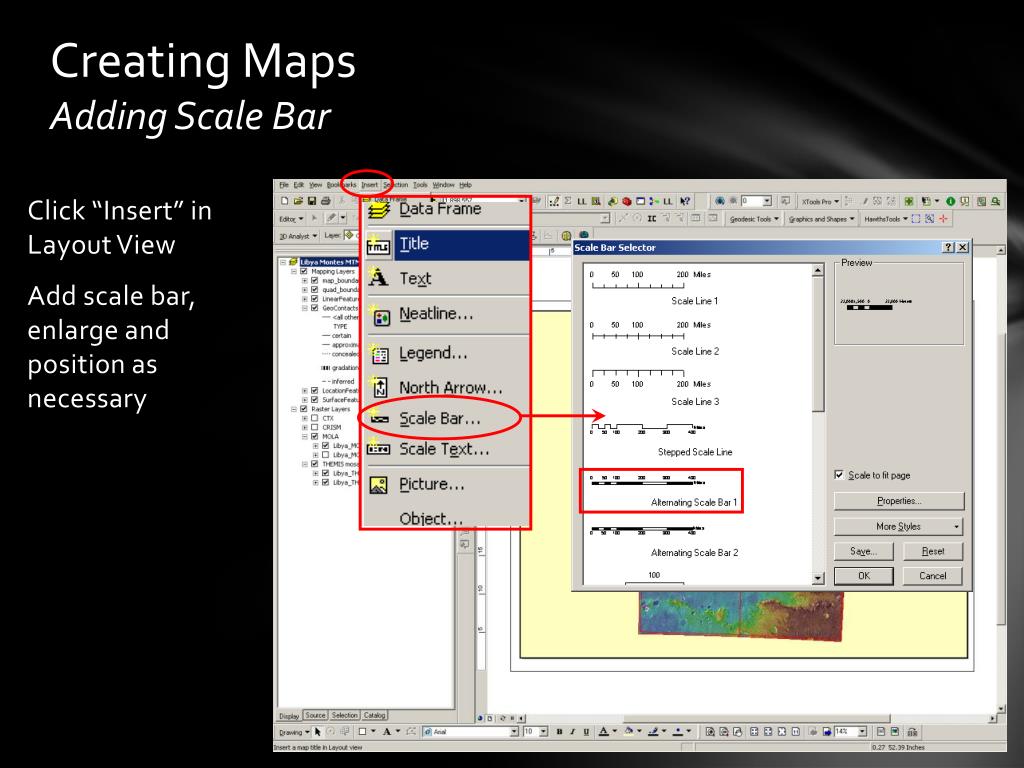Click the Legend icon in Insert menu
This screenshot has height=768, width=1024.
(379, 354)
